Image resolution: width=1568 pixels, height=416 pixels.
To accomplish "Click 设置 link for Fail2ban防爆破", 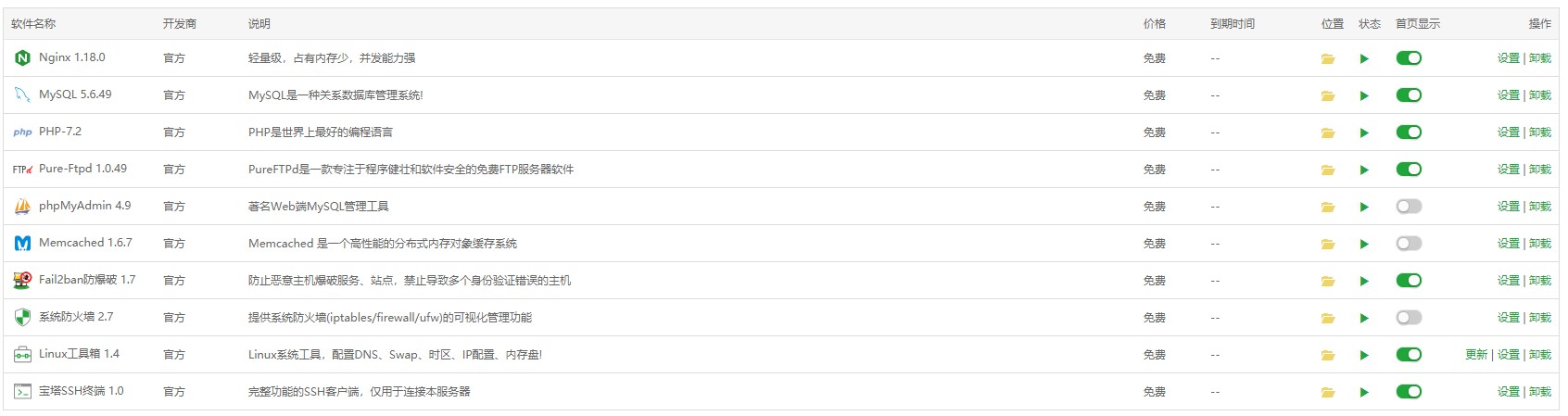I will 1508,281.
